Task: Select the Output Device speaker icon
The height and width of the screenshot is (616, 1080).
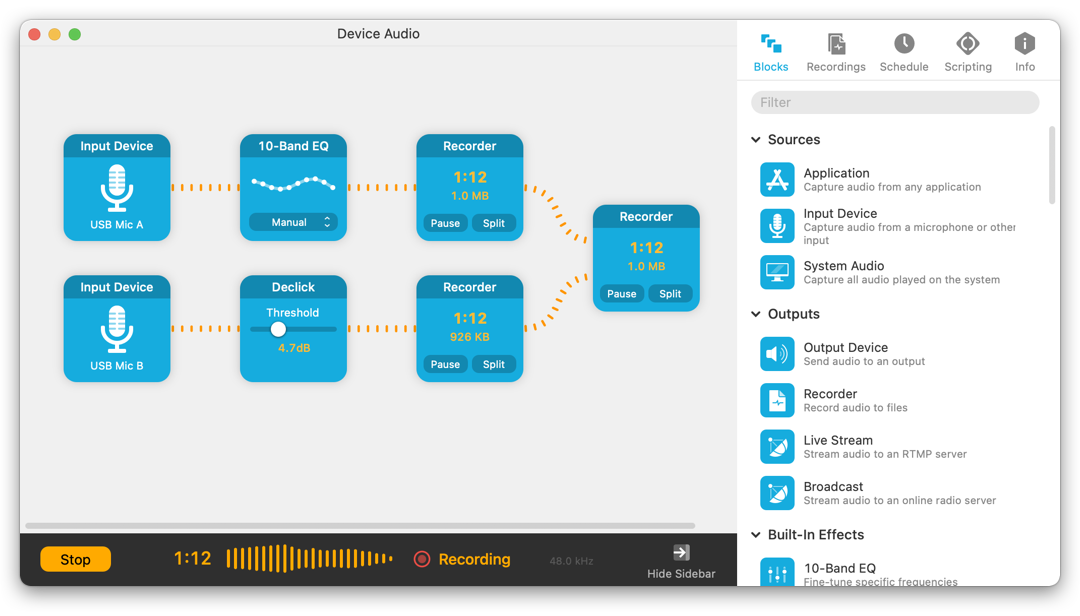Action: (777, 353)
